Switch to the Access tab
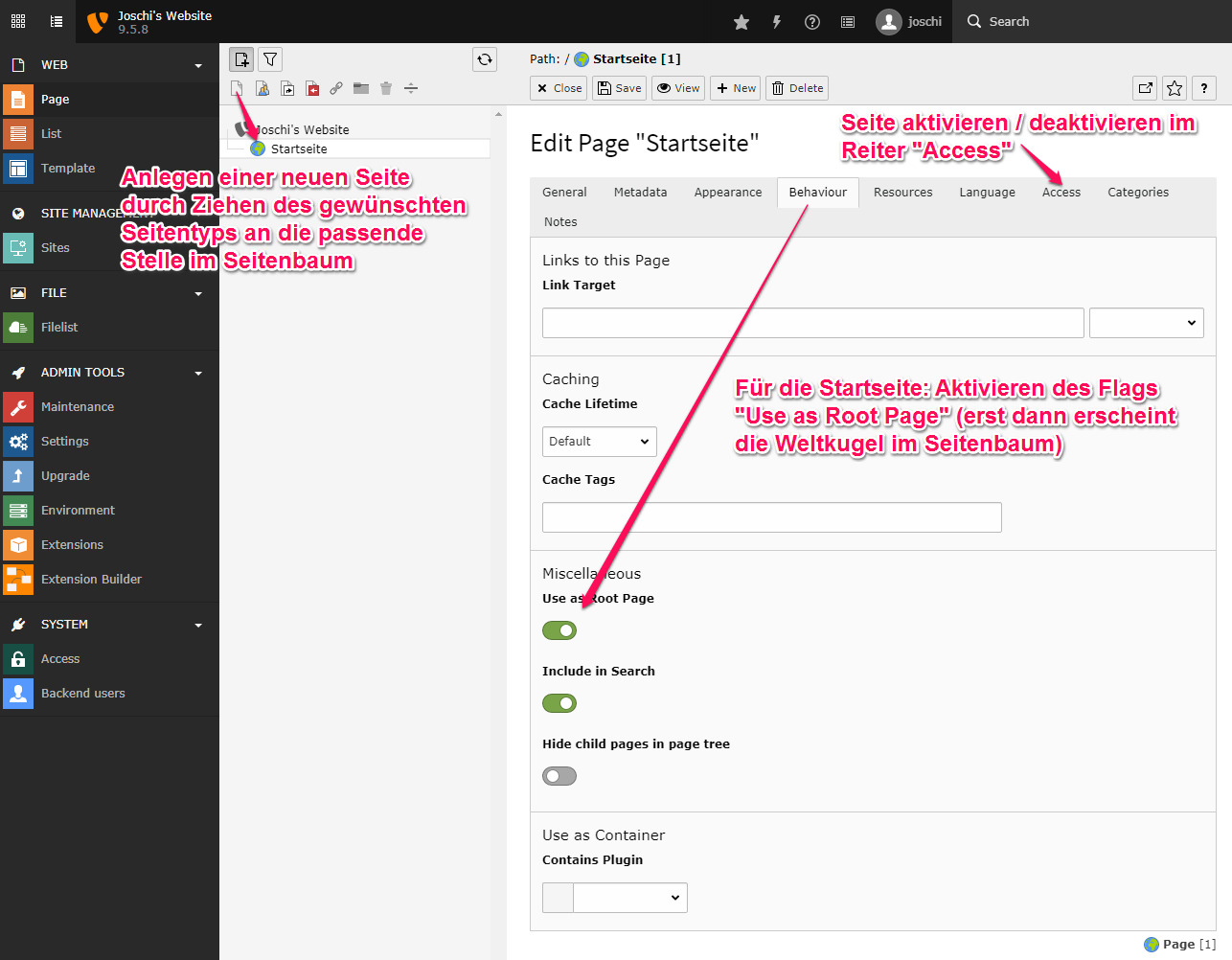The image size is (1232, 960). pyautogui.click(x=1061, y=193)
